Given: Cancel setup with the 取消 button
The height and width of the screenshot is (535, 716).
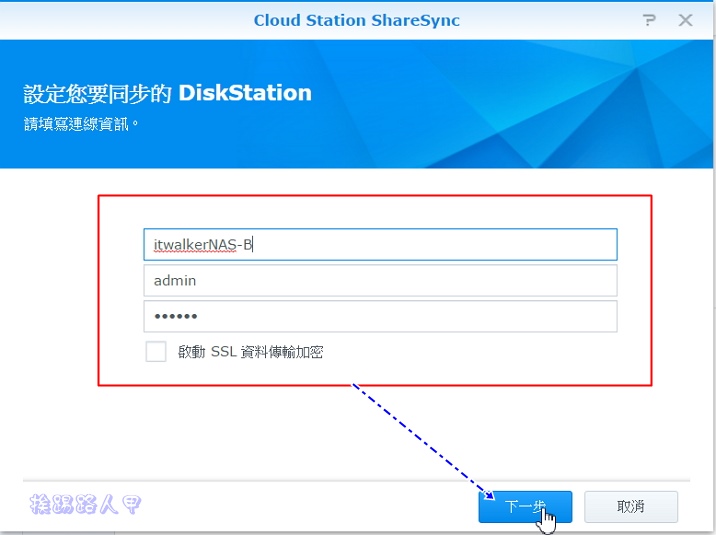Looking at the screenshot, I should pos(631,507).
